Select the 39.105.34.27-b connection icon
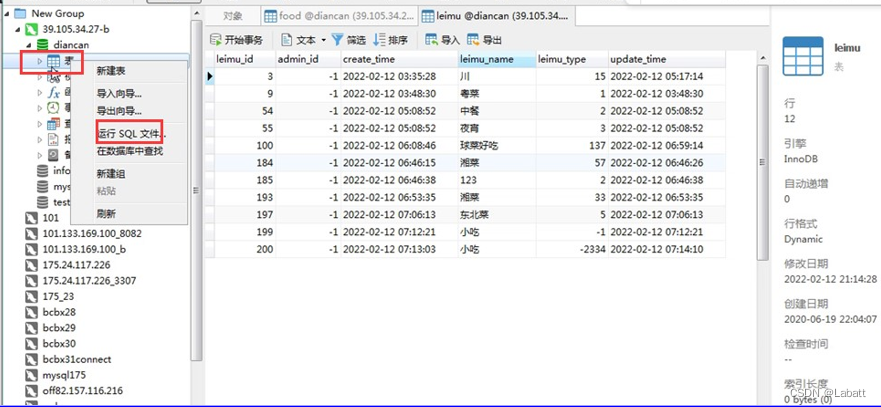The image size is (881, 407). point(31,29)
